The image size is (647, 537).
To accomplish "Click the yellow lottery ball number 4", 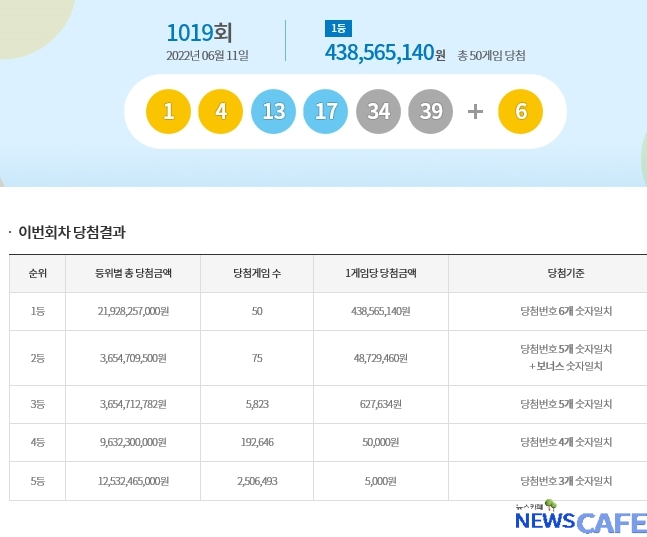I will pyautogui.click(x=221, y=111).
